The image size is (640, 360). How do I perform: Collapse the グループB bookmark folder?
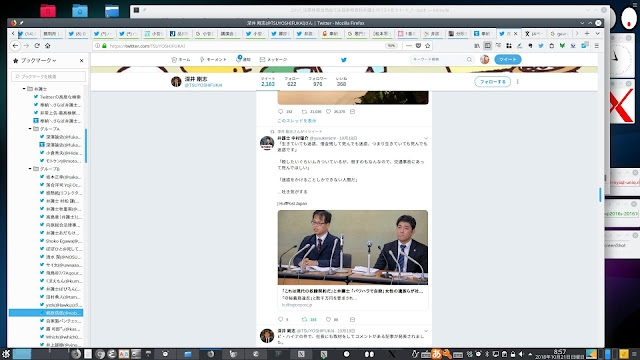coord(30,169)
